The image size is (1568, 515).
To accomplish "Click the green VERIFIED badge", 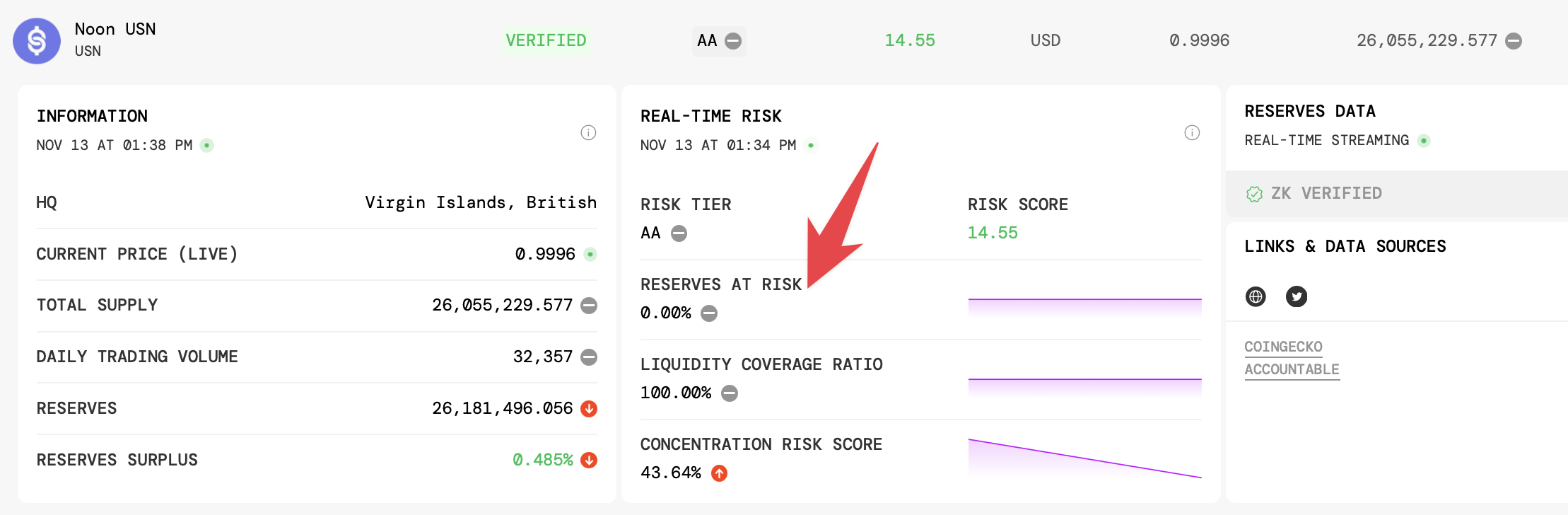I will (546, 40).
